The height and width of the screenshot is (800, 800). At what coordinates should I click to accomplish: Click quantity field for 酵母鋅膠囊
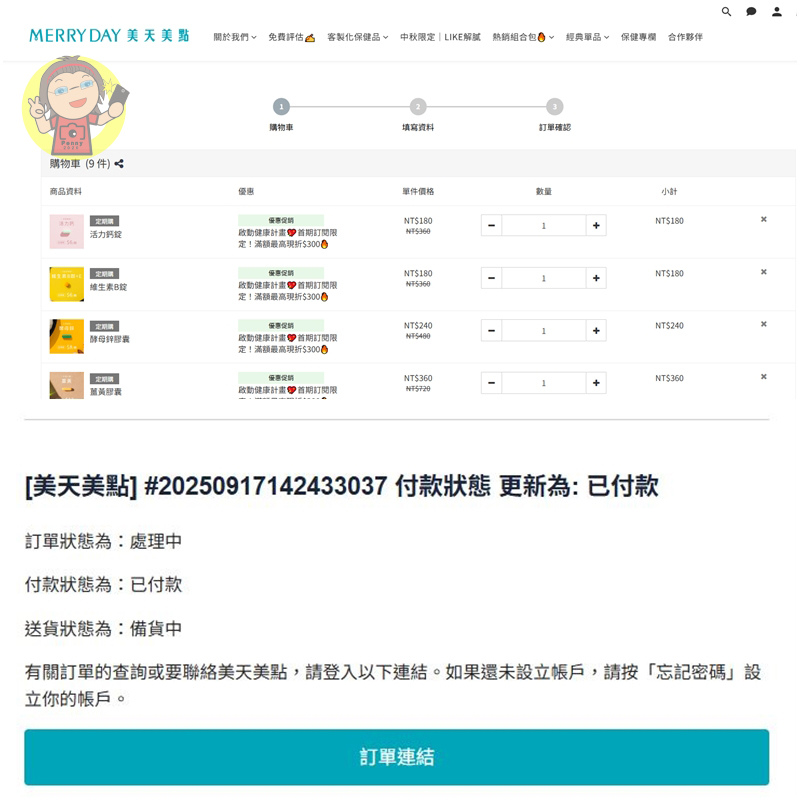click(x=544, y=331)
